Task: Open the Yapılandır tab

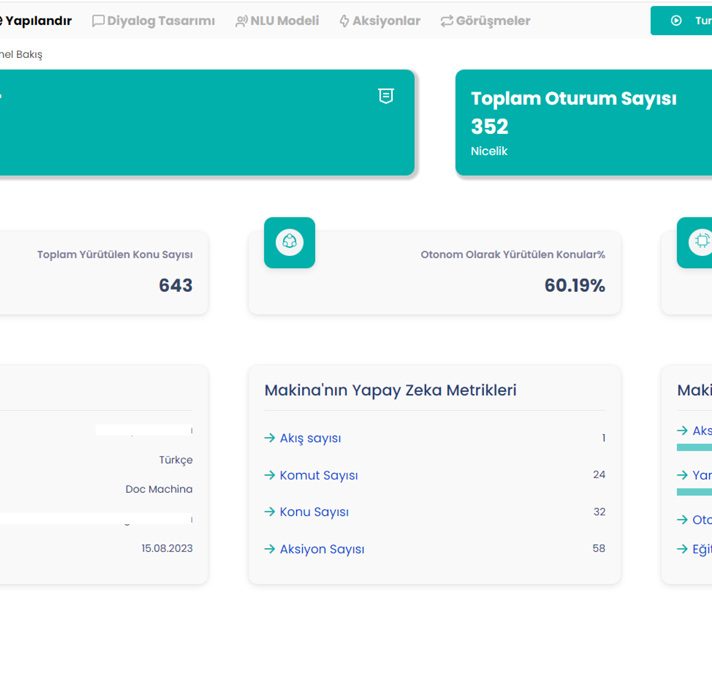Action: pos(35,21)
